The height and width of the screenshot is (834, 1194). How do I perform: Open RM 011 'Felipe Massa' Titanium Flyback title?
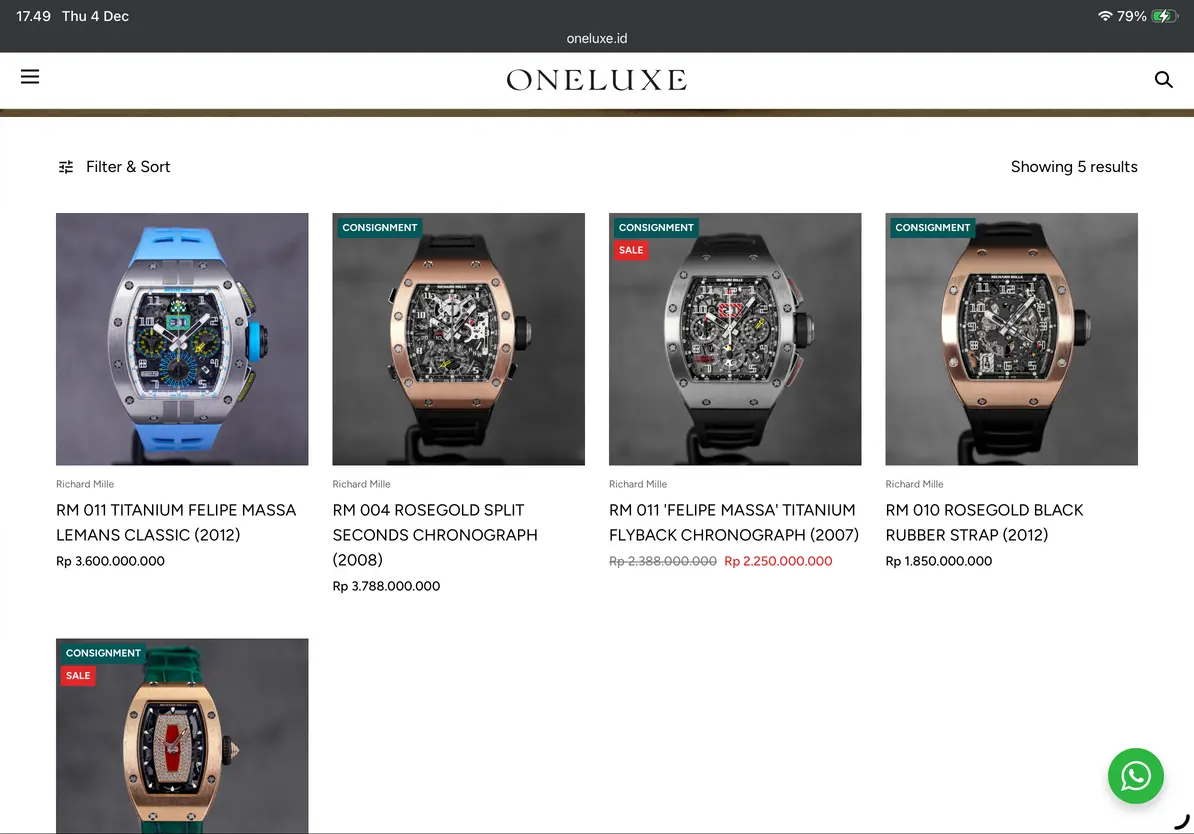(x=734, y=522)
